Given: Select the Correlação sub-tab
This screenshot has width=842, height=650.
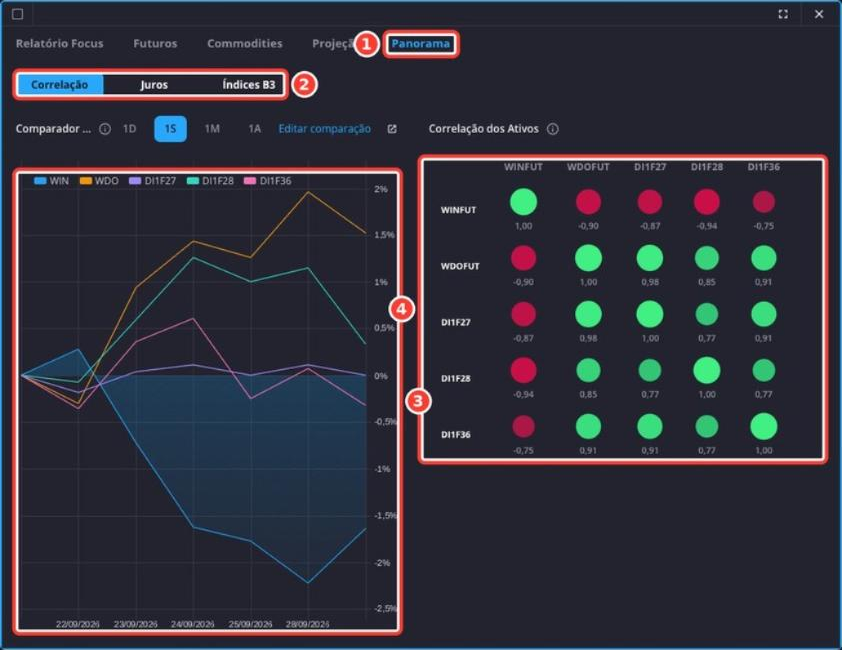Looking at the screenshot, I should (x=60, y=84).
